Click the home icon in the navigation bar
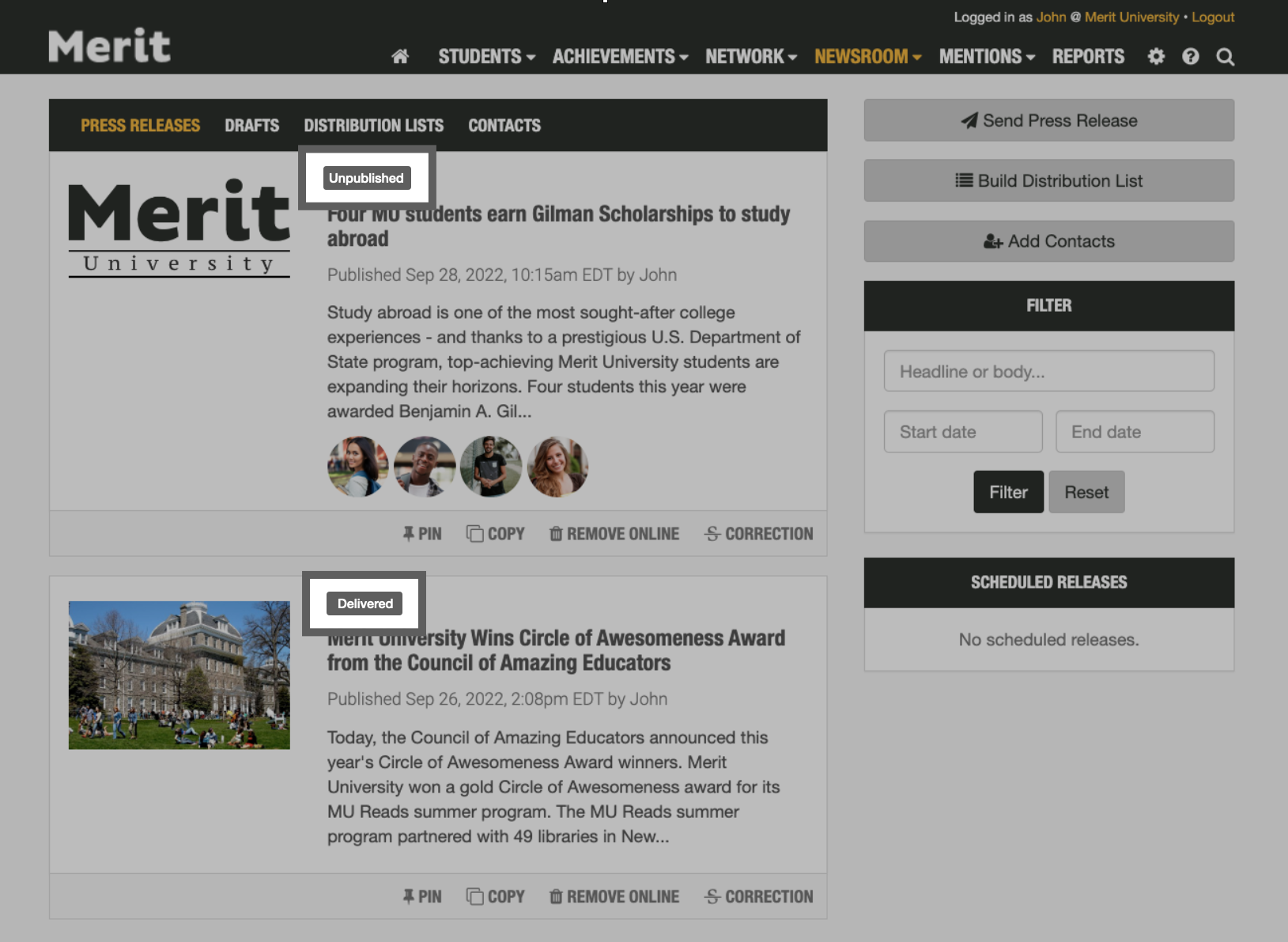The height and width of the screenshot is (942, 1288). click(x=400, y=56)
